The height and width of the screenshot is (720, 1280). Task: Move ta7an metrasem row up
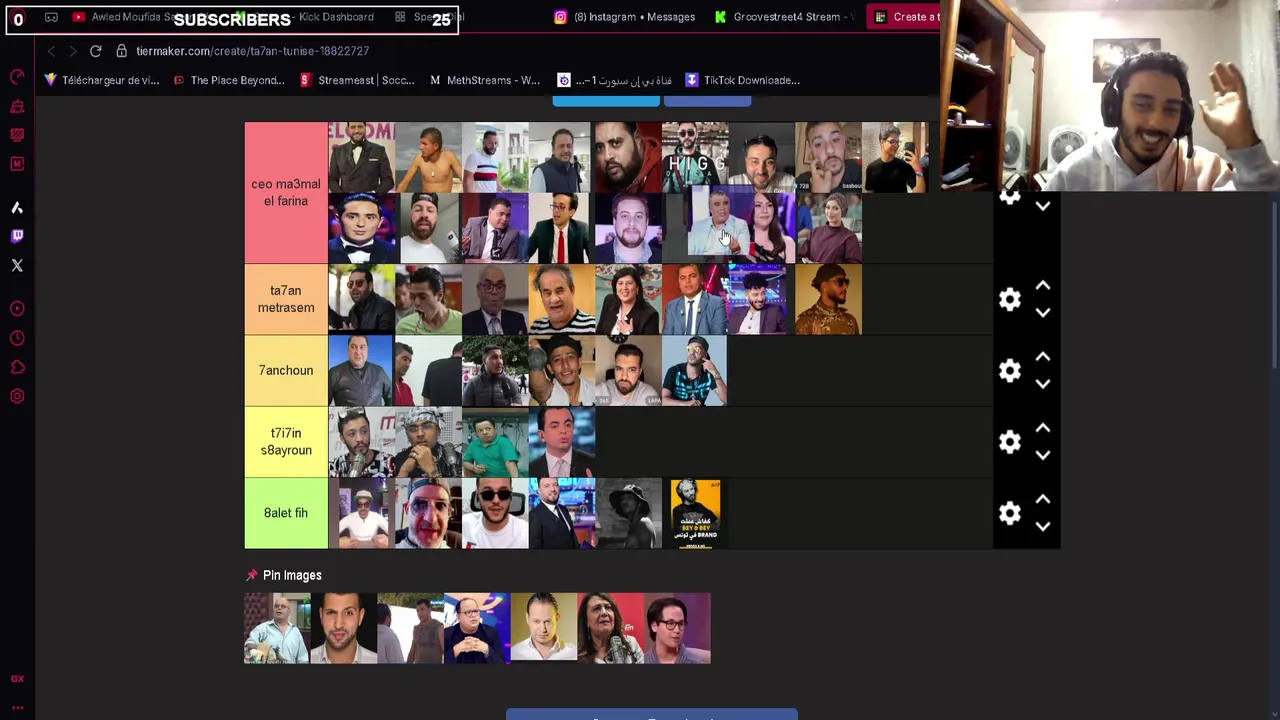click(1043, 286)
